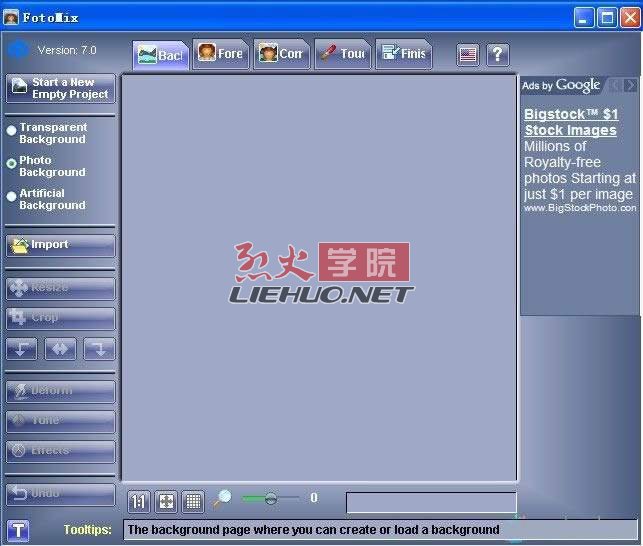The image size is (643, 546).
Task: Open the Foreground tab
Action: [x=221, y=54]
